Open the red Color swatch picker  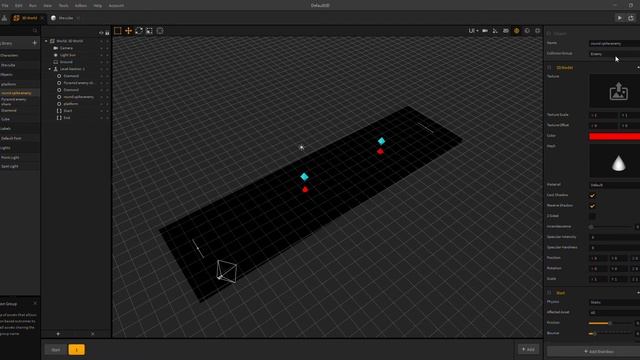coord(614,136)
